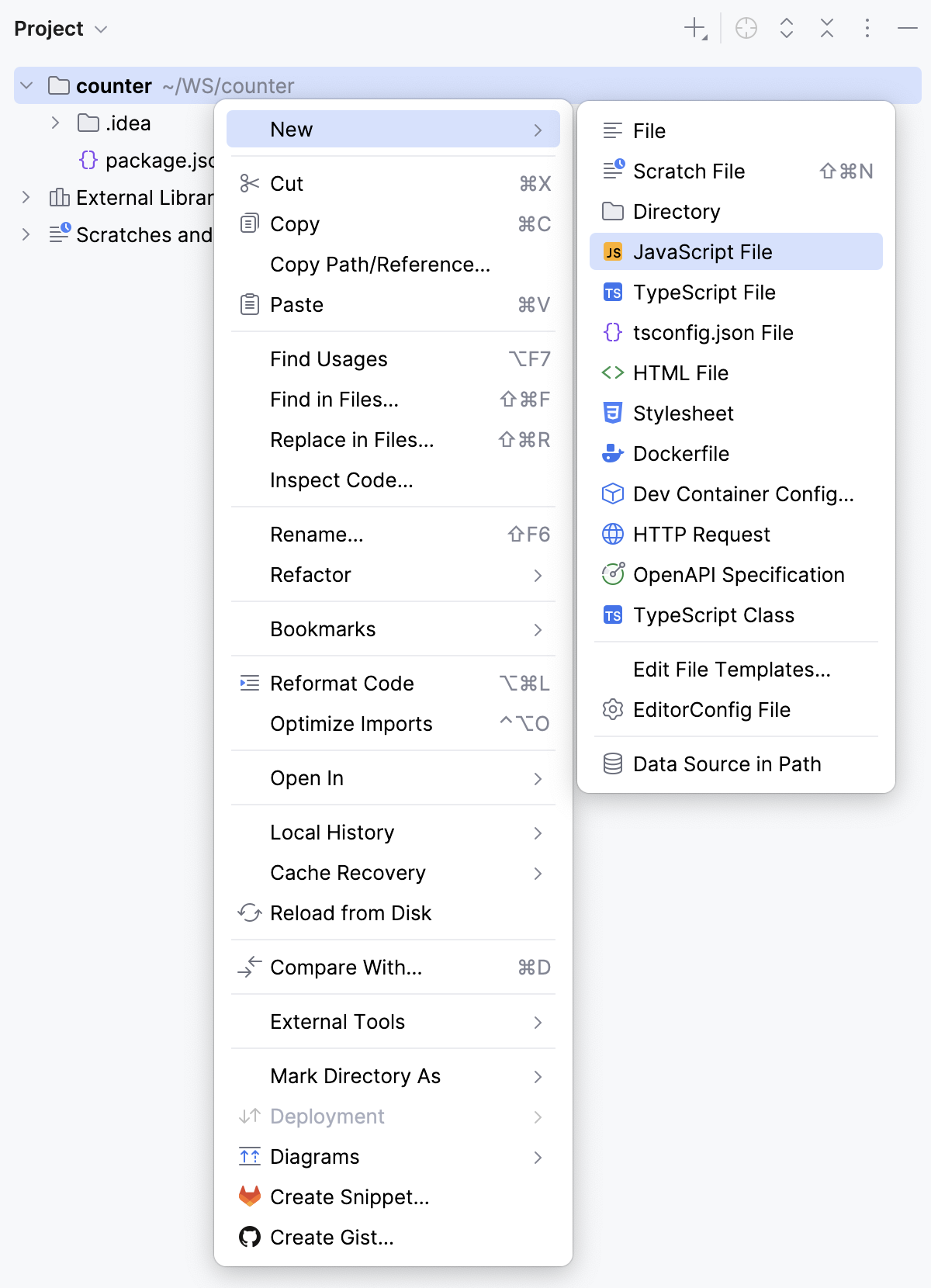Image resolution: width=931 pixels, height=1288 pixels.
Task: Click the braces icon of tsconfig.json File
Action: click(613, 333)
